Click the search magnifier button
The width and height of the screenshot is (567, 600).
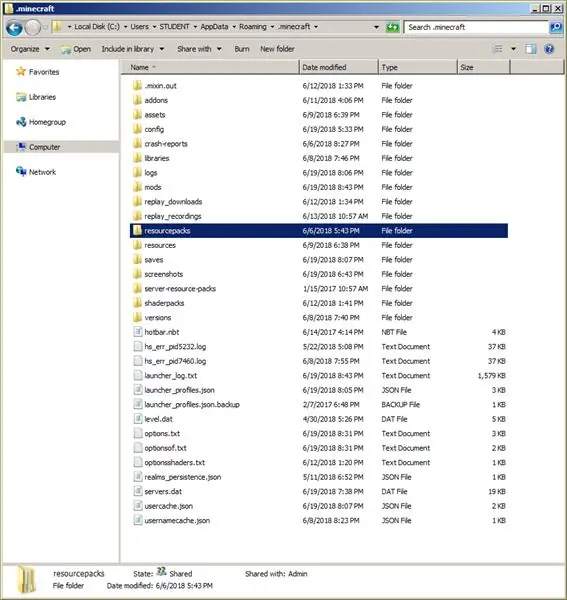pos(555,27)
